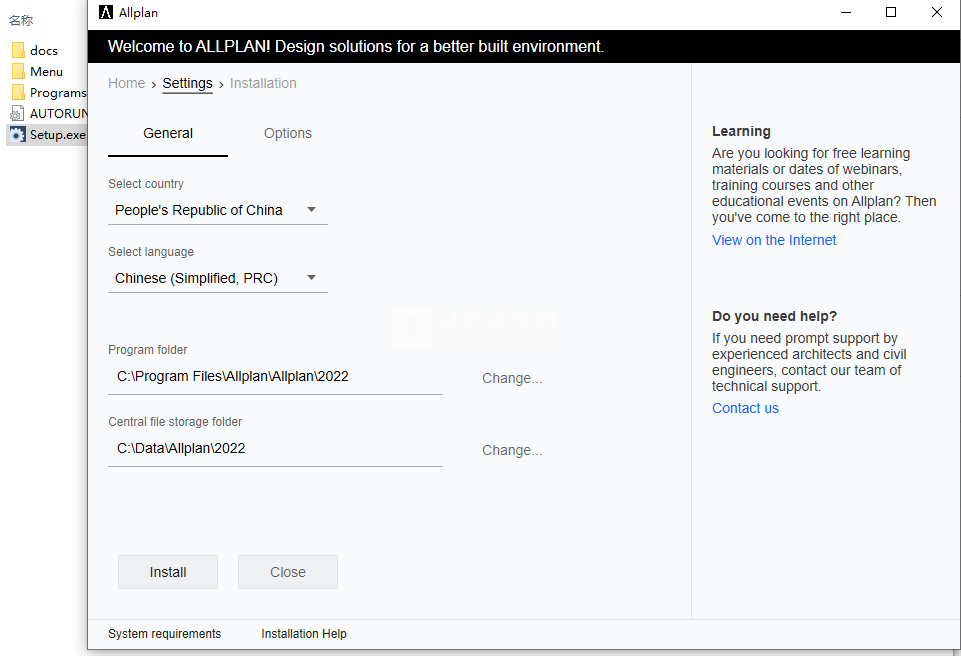The width and height of the screenshot is (961, 656).
Task: Select the docs folder icon in file list
Action: pos(18,50)
